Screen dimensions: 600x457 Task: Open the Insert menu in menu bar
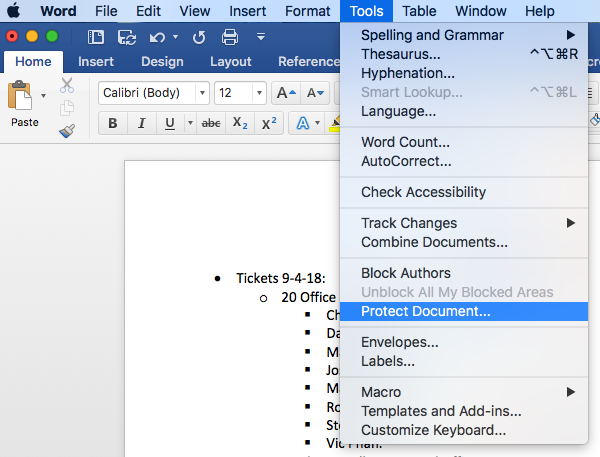tap(248, 11)
